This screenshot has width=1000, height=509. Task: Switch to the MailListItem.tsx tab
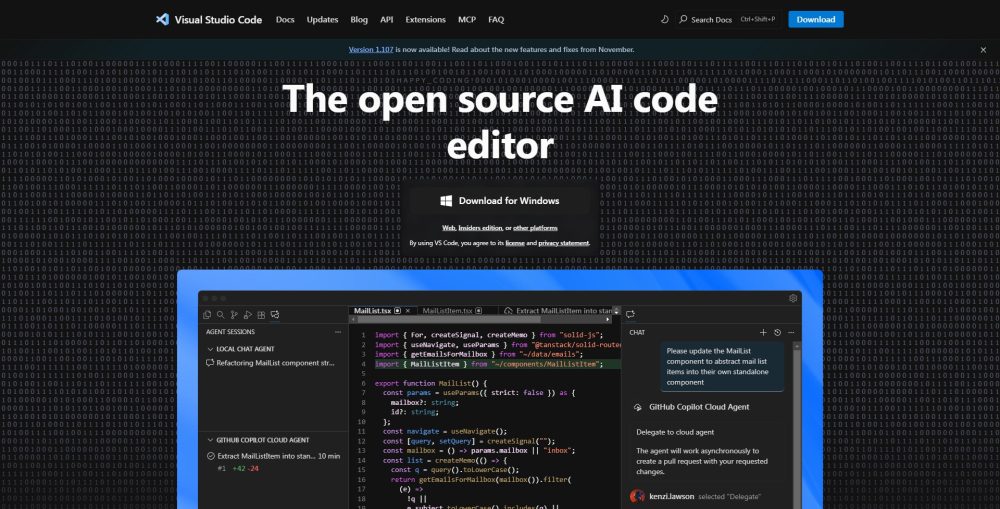[x=446, y=311]
